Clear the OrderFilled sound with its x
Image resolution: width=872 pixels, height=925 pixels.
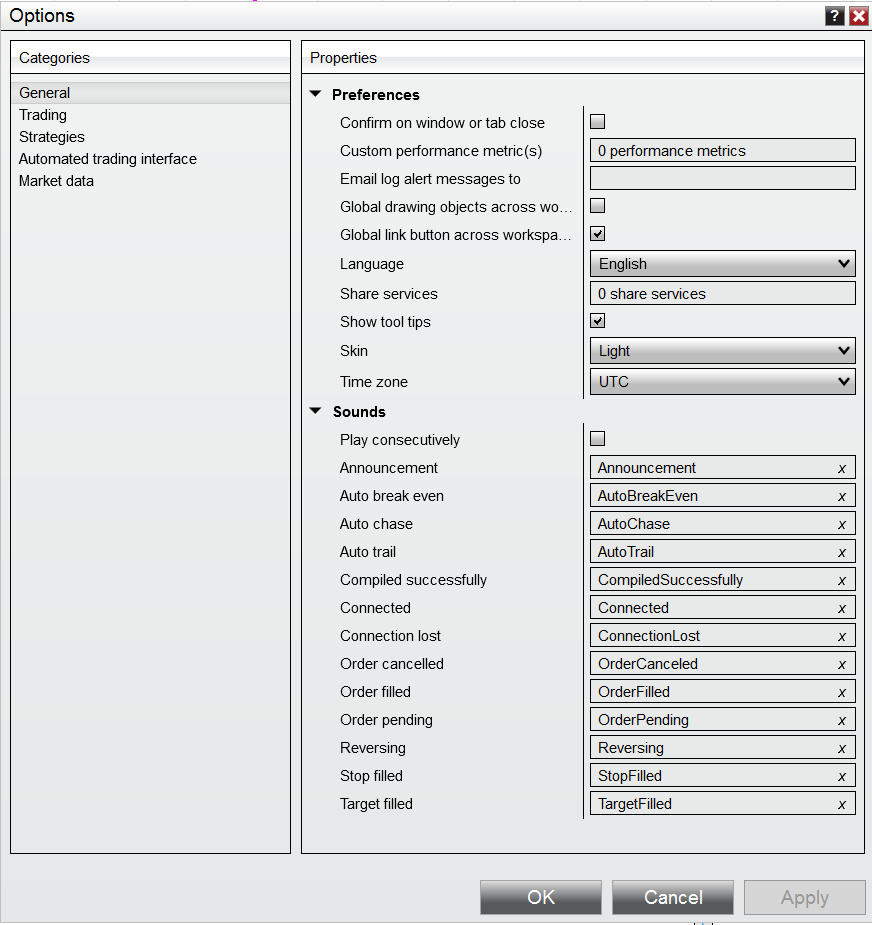[x=842, y=693]
